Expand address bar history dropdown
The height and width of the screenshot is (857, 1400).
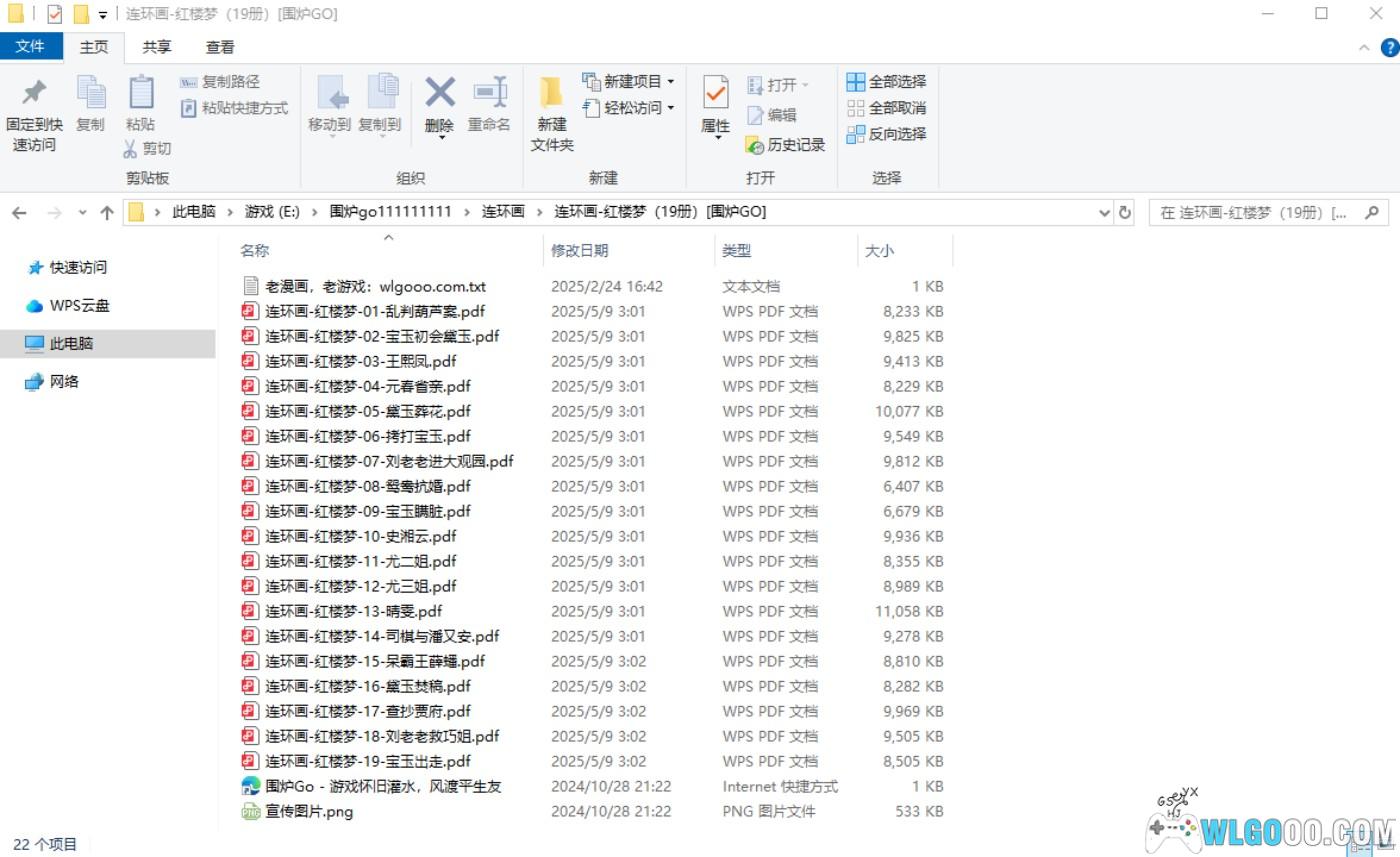(1104, 212)
